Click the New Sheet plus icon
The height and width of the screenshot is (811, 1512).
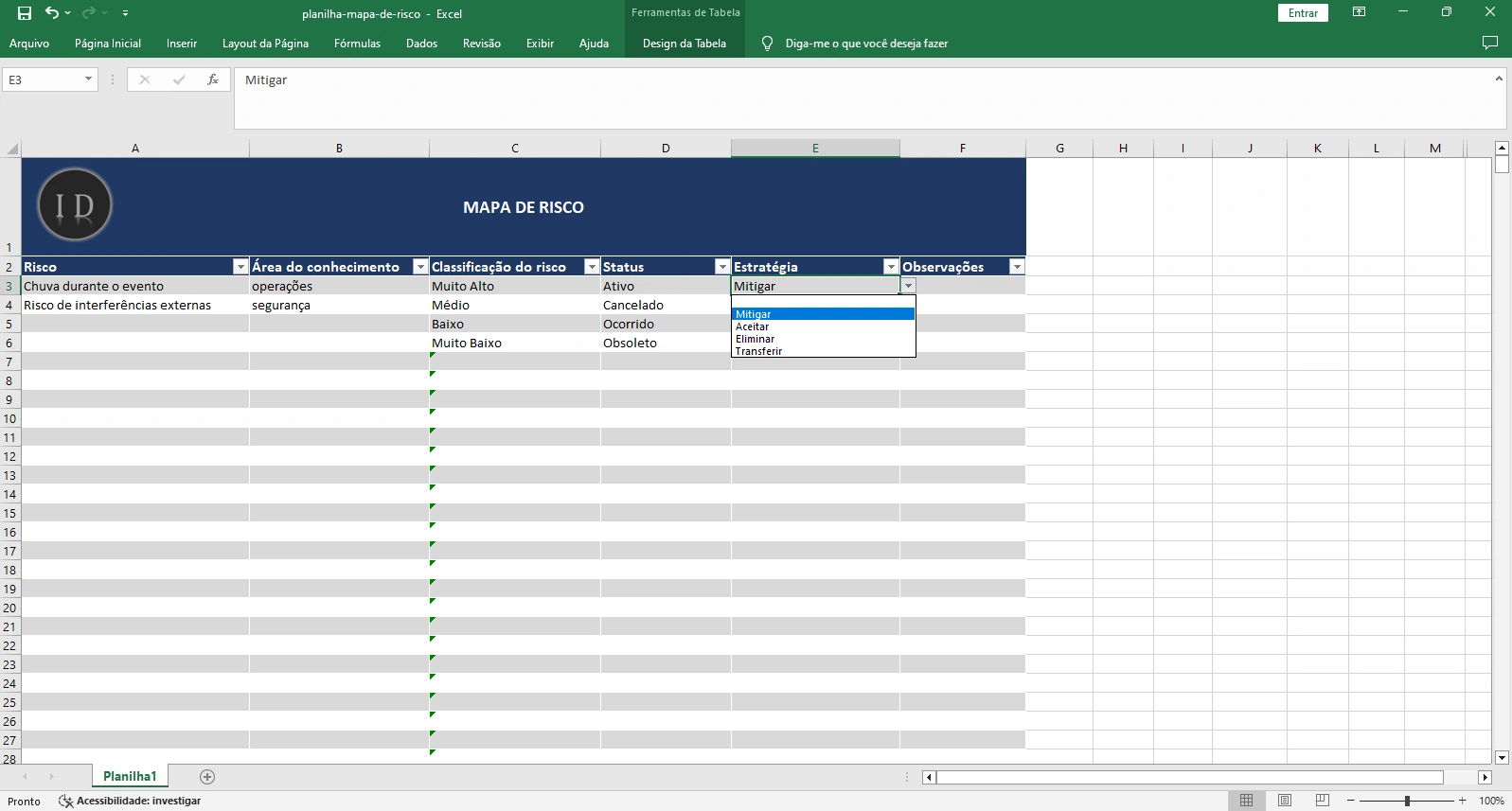pyautogui.click(x=207, y=777)
